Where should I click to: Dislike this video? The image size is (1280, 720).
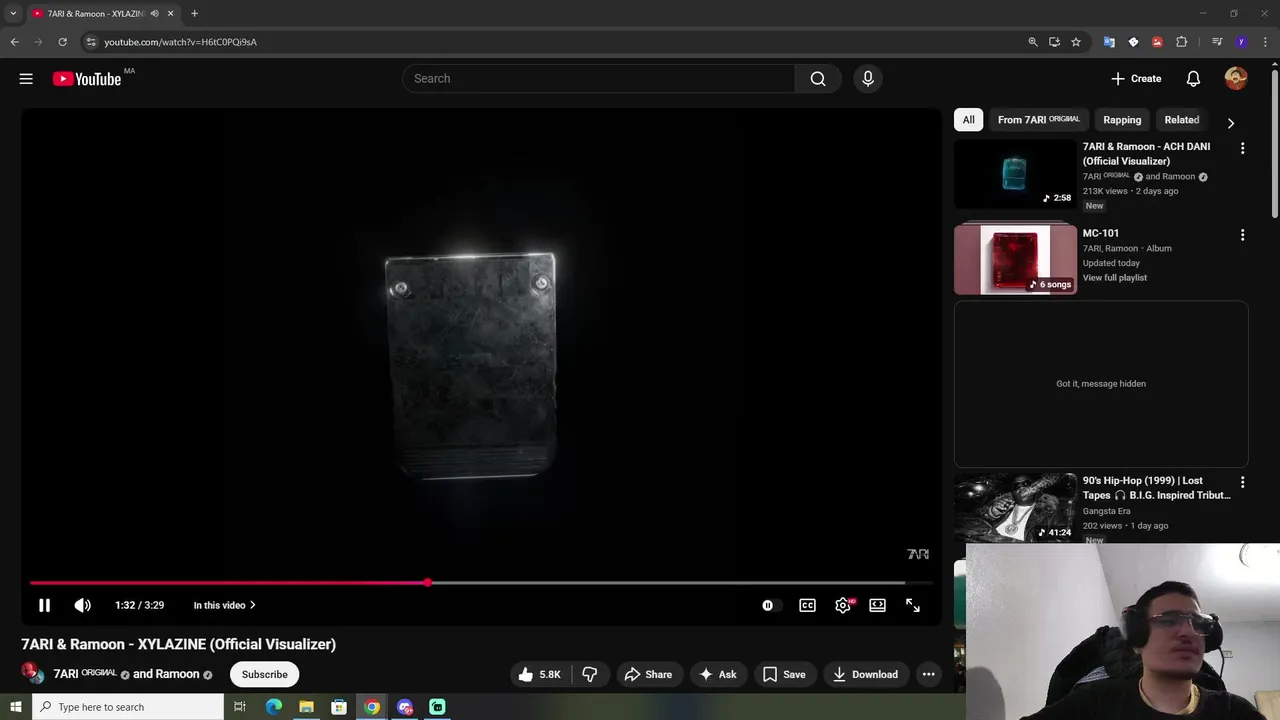pos(590,674)
